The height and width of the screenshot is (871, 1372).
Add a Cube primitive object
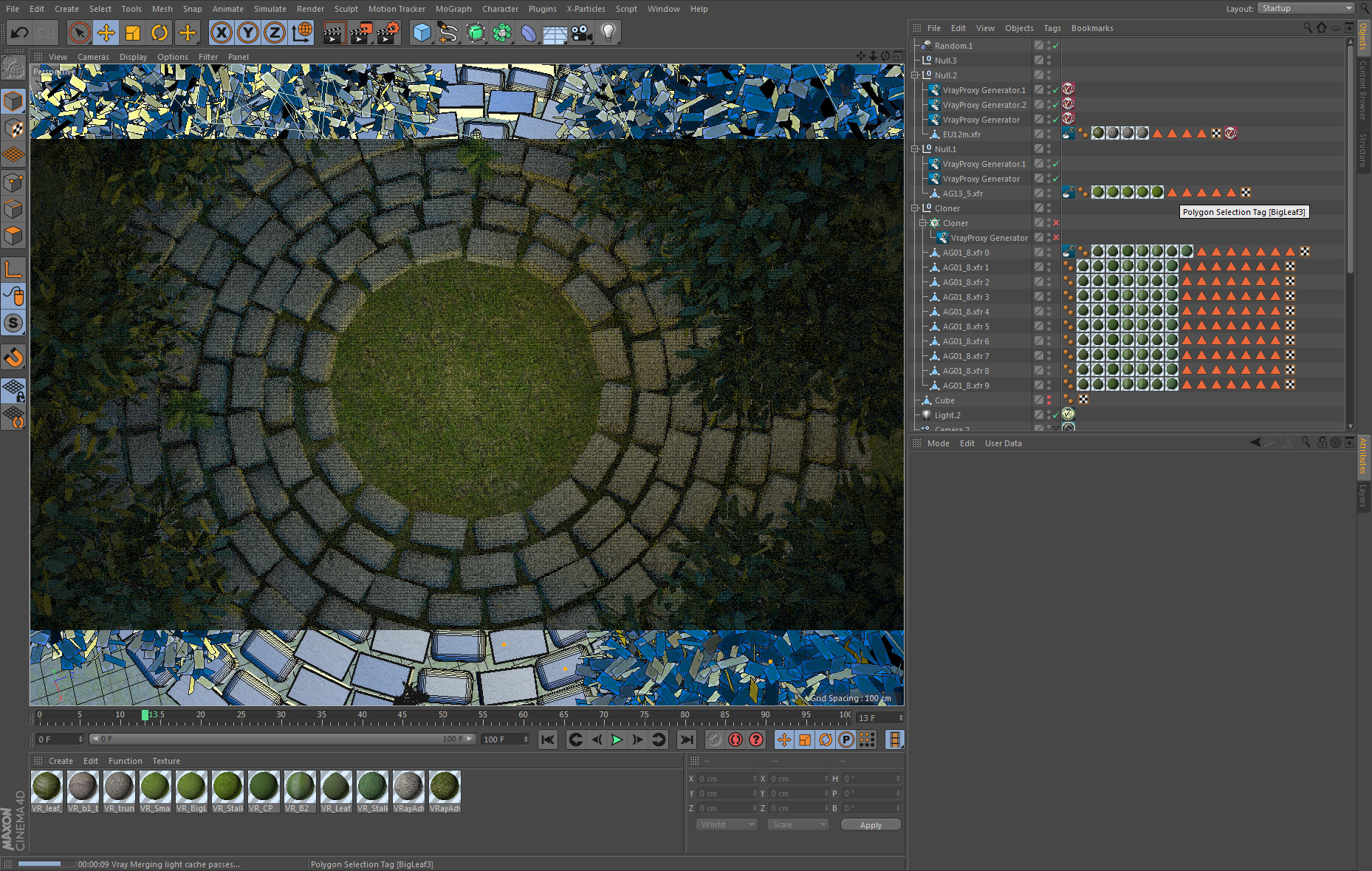pos(422,33)
